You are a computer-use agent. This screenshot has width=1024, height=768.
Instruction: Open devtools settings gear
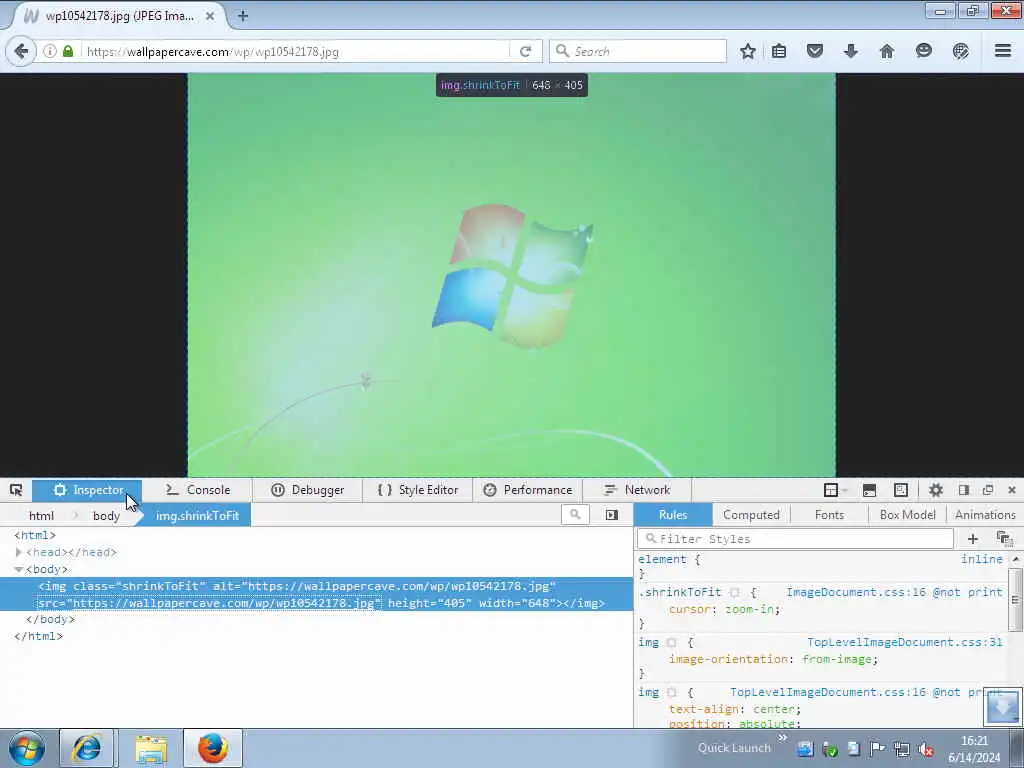[936, 490]
